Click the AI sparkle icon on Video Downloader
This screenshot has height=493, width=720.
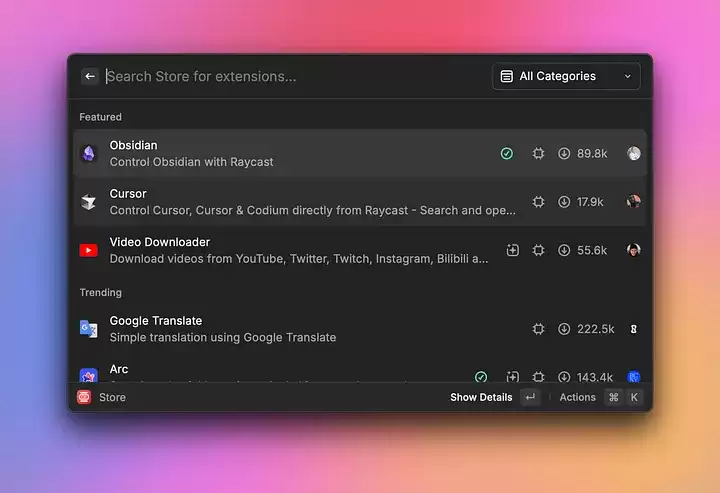pyautogui.click(x=513, y=250)
